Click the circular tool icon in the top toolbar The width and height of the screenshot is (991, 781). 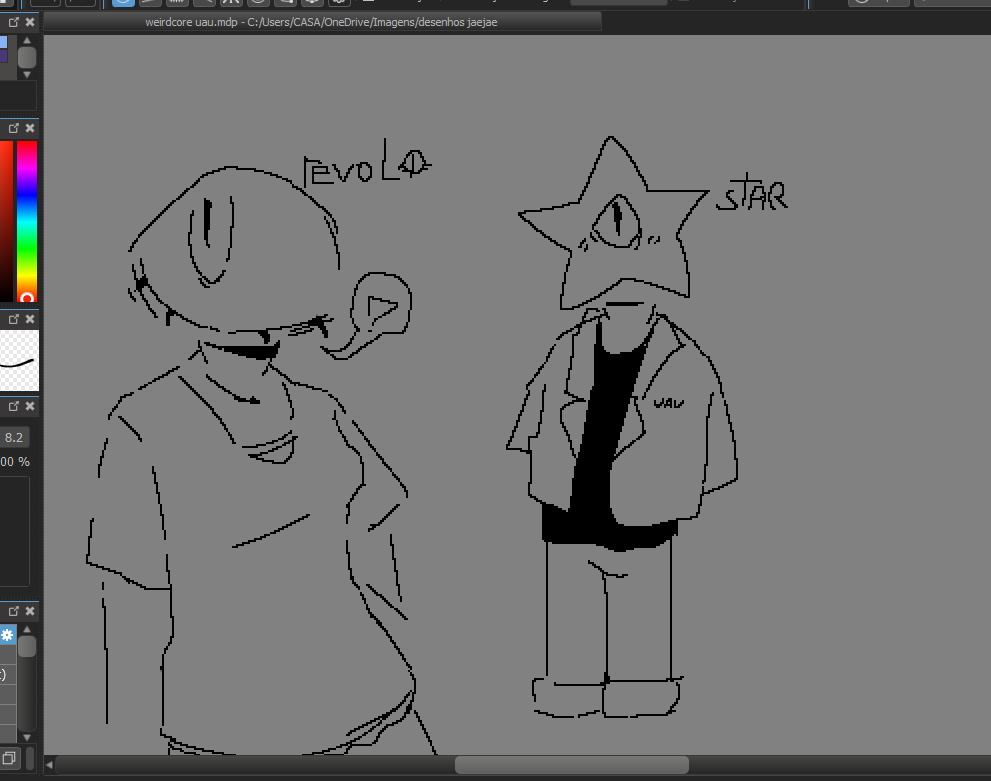tap(258, 3)
